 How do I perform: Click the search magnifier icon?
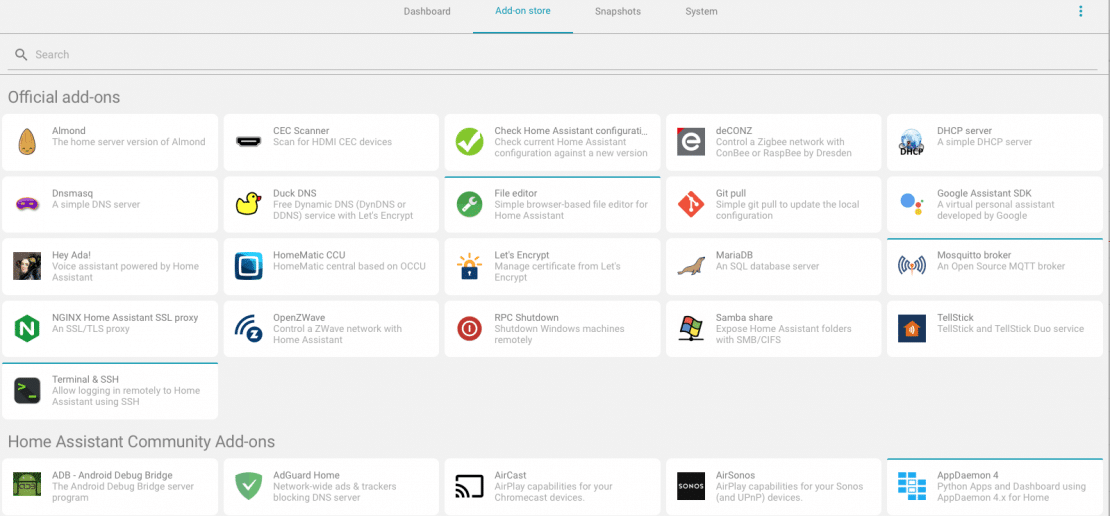pyautogui.click(x=21, y=55)
